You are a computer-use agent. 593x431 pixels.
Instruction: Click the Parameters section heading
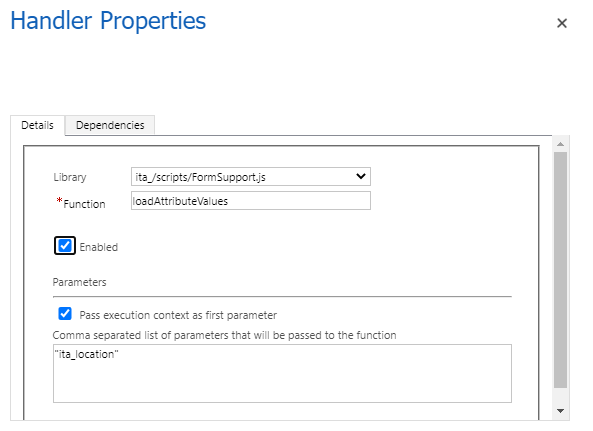pyautogui.click(x=79, y=282)
